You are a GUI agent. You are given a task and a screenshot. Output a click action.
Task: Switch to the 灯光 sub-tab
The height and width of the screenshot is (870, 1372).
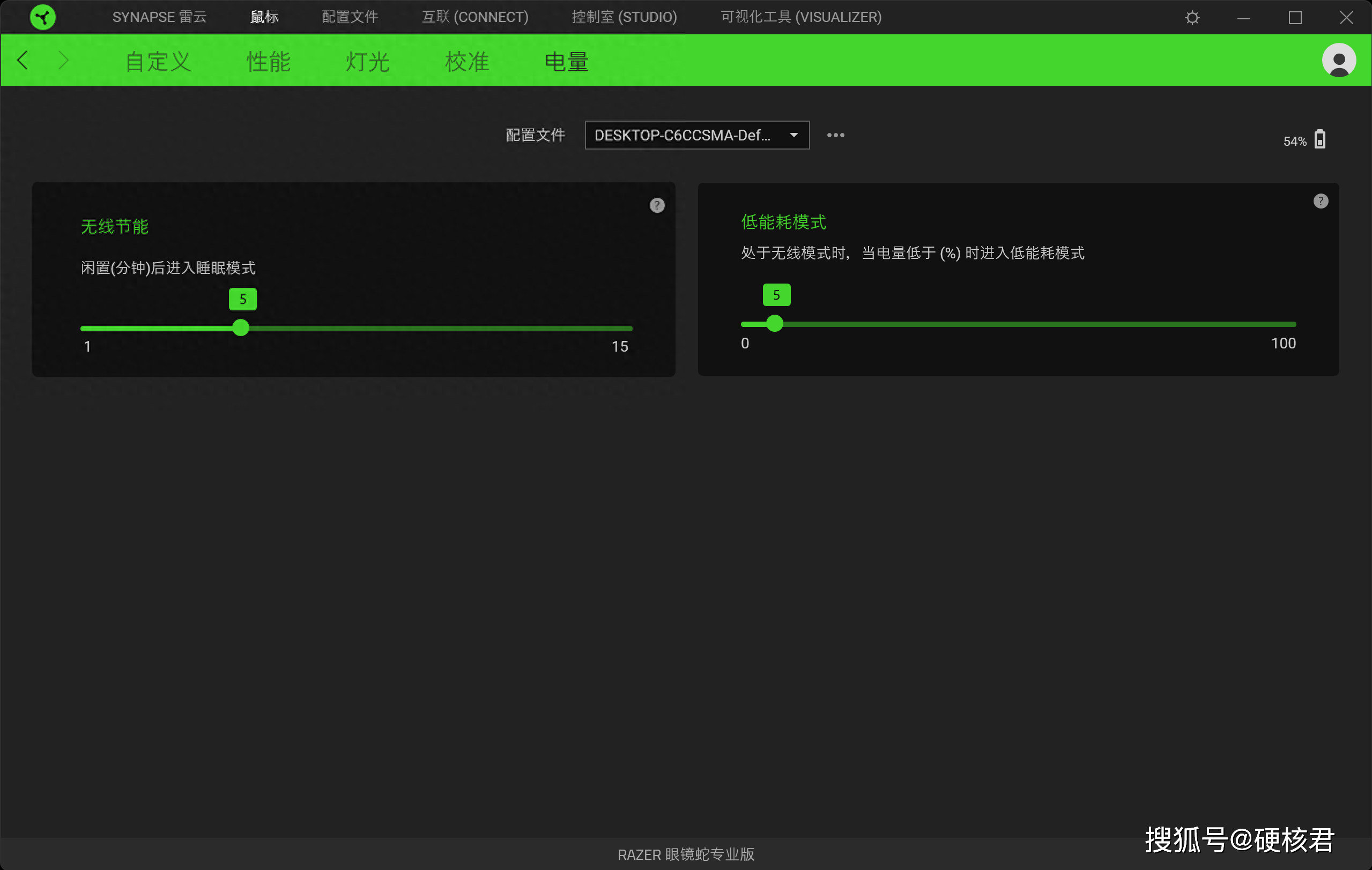coord(367,61)
